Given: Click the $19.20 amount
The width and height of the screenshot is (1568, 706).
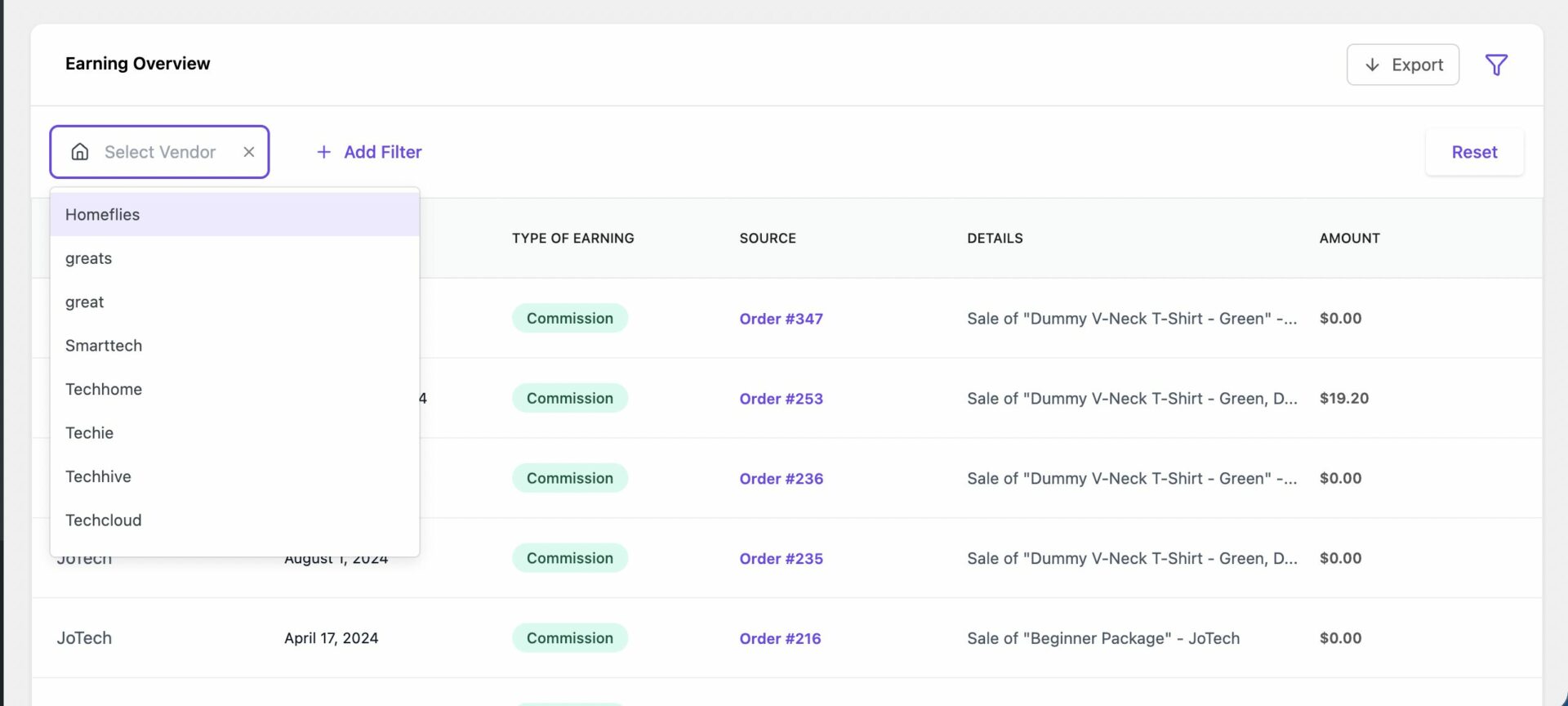Looking at the screenshot, I should [1344, 399].
